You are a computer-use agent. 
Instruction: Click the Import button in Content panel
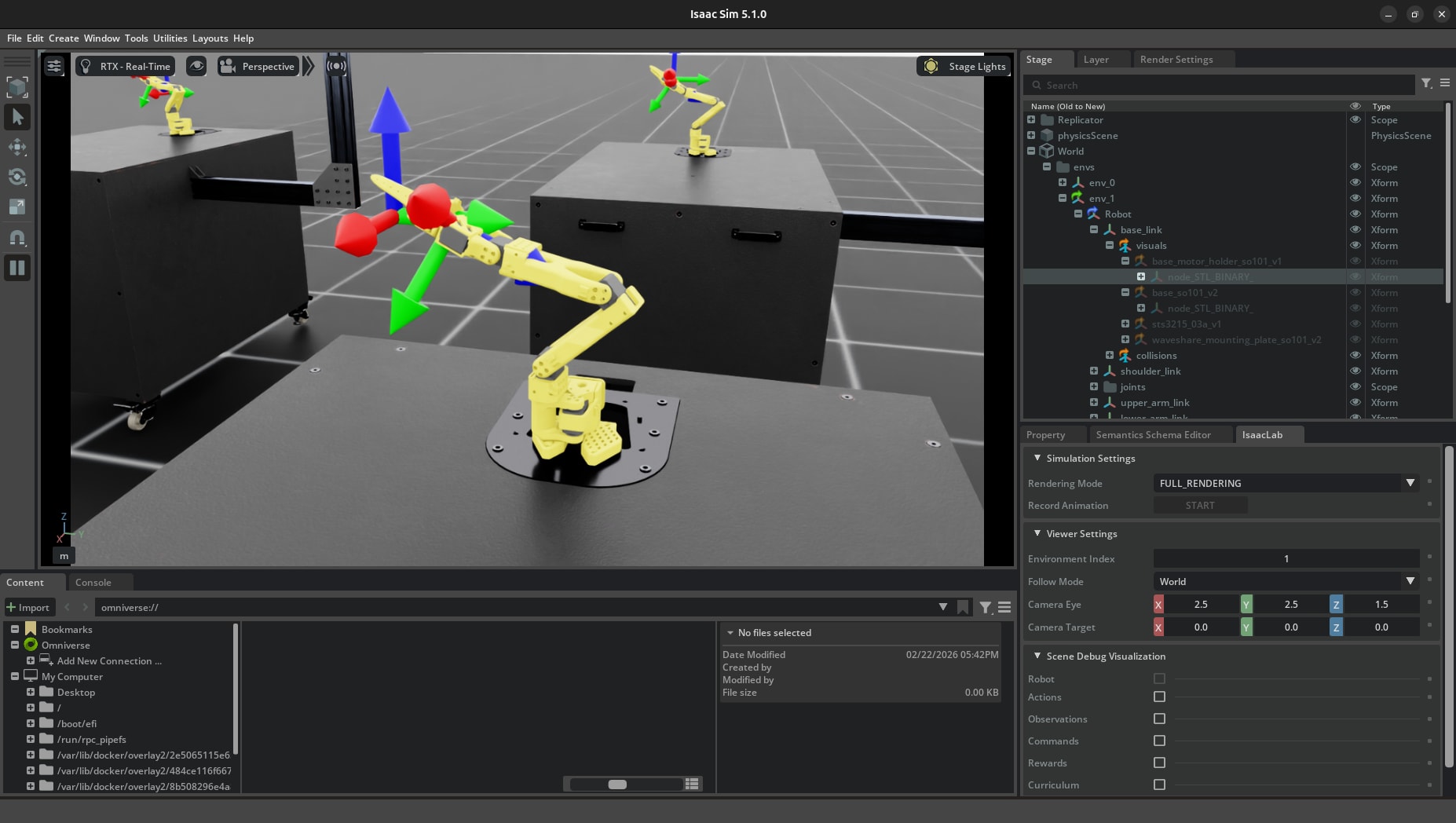[x=28, y=607]
